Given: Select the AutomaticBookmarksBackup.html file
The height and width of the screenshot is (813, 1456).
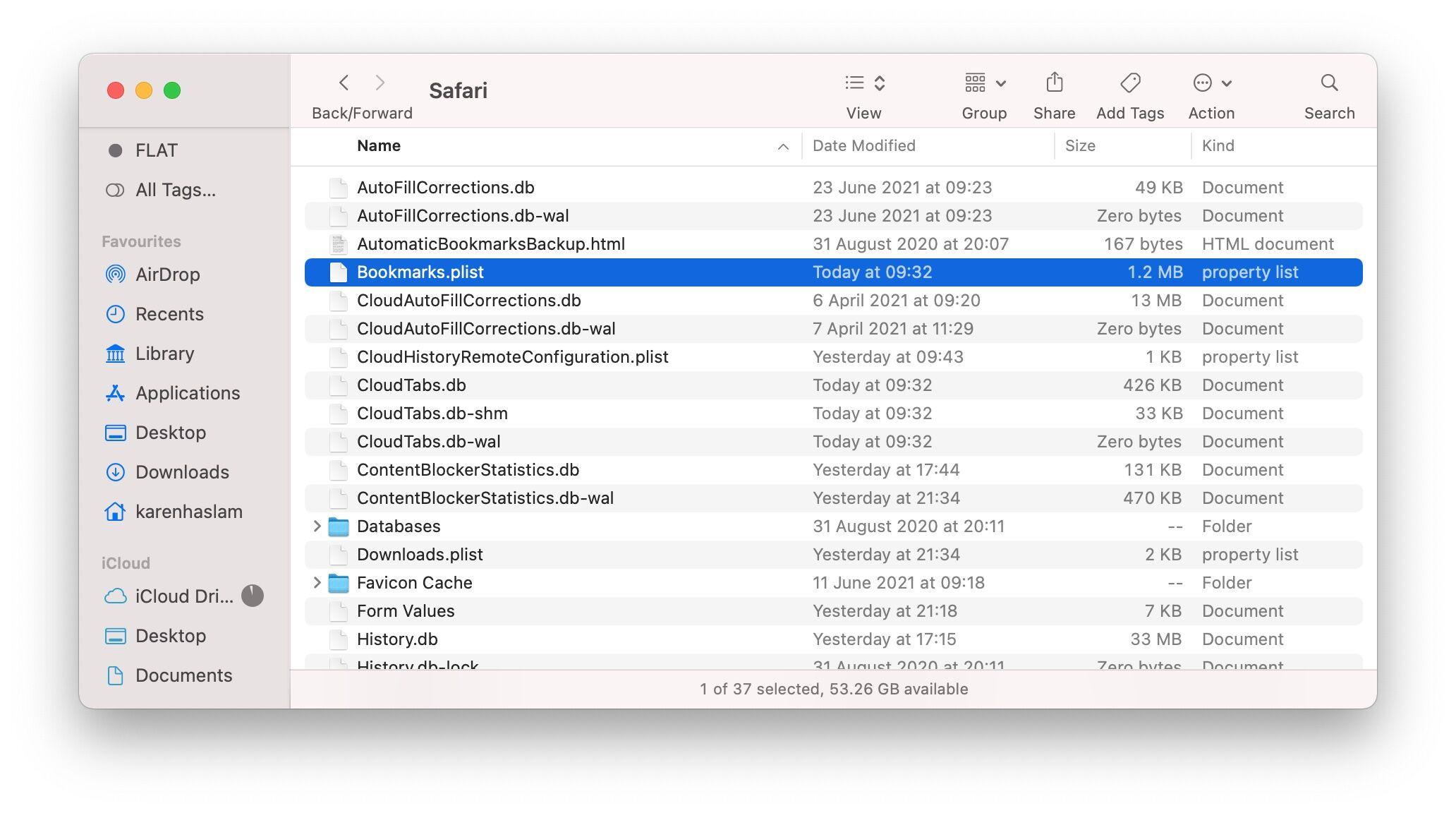Looking at the screenshot, I should click(491, 244).
